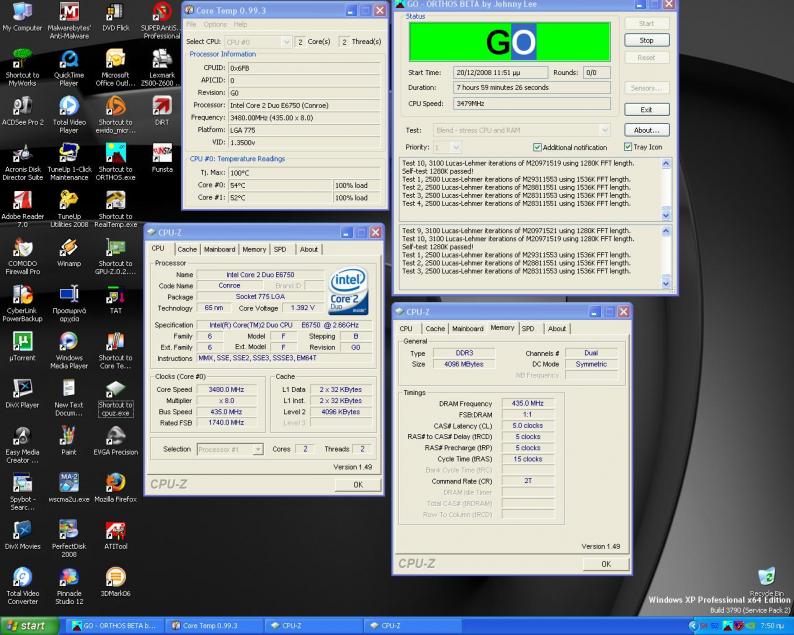
Task: Switch to Memory tab in left CPU-Z window
Action: [254, 249]
